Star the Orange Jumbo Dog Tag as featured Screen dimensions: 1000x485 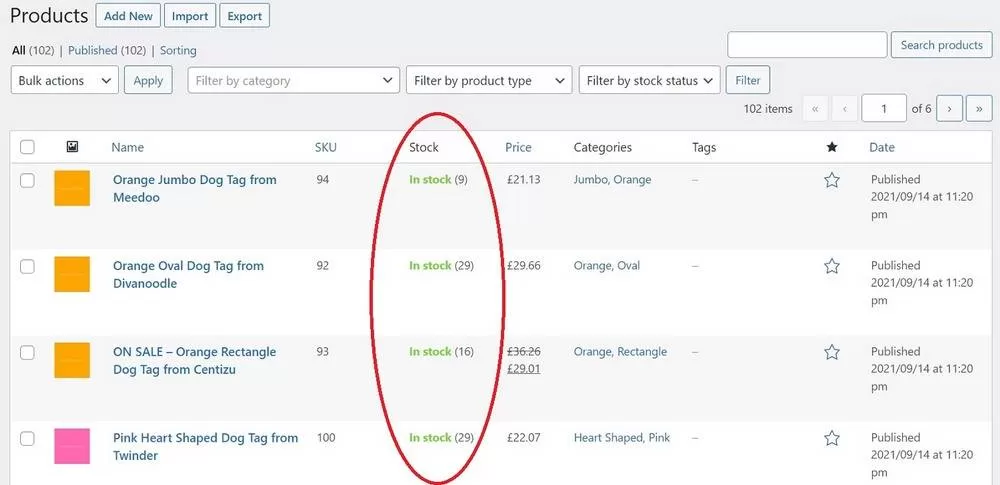[x=831, y=180]
